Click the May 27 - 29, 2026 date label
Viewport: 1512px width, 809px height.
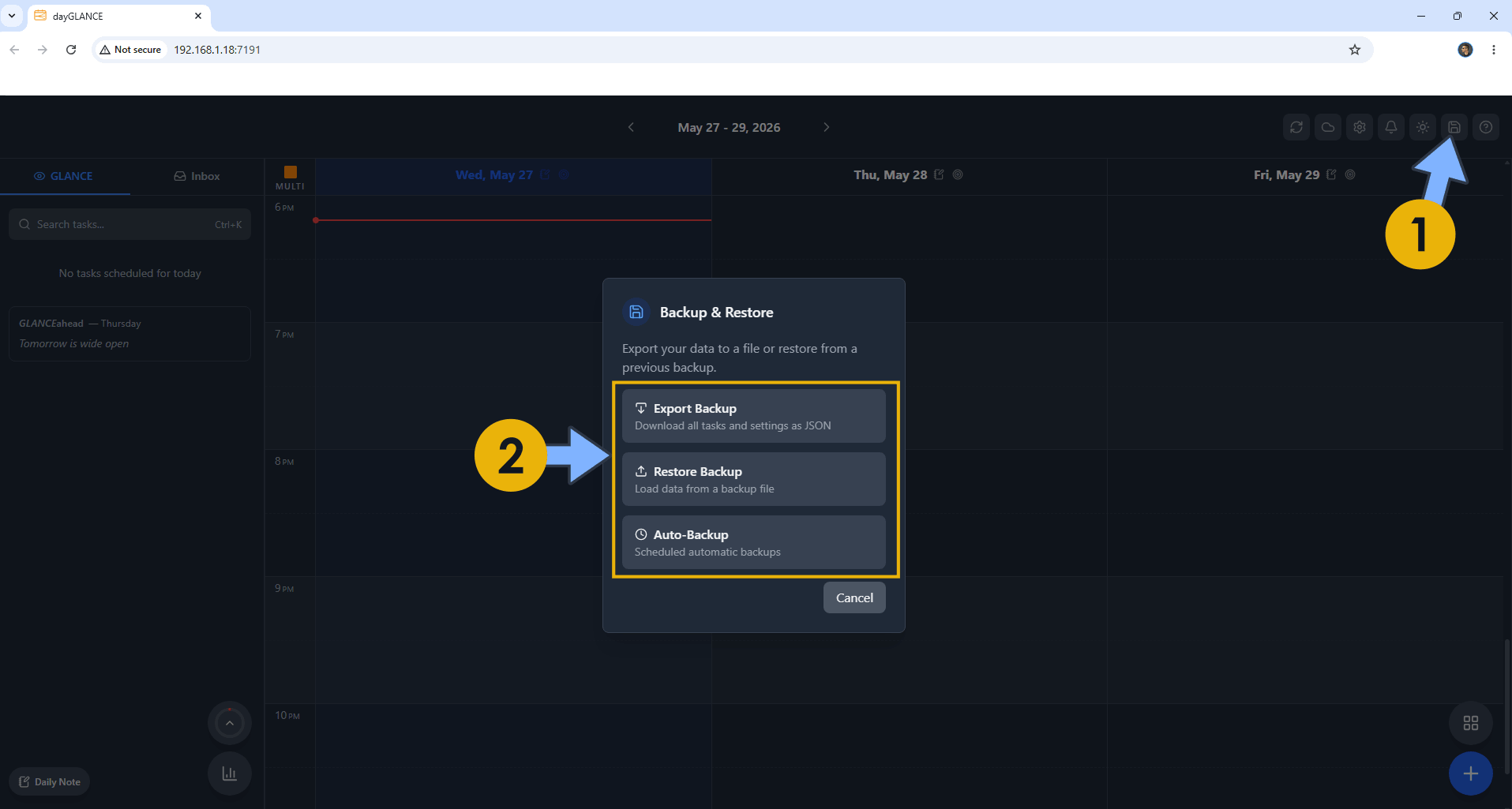(729, 127)
